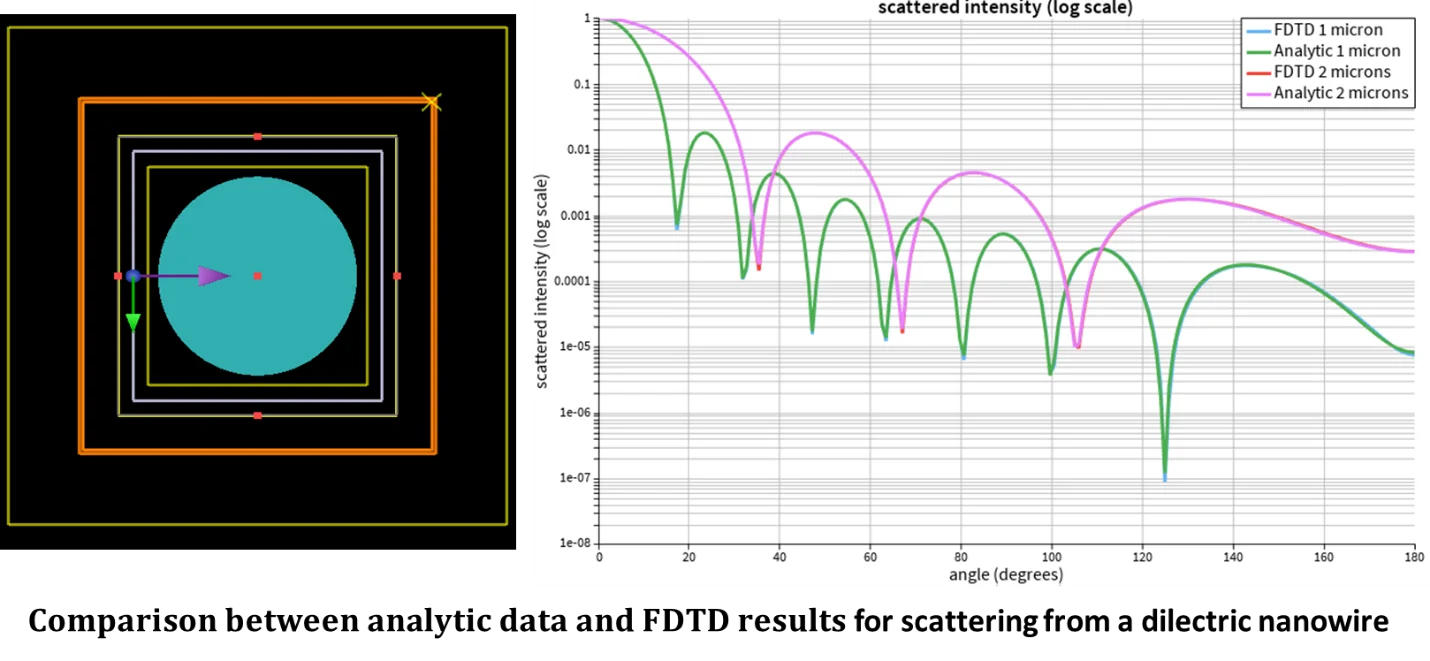Image resolution: width=1430 pixels, height=661 pixels.
Task: Select the teal nanowire circle
Action: pos(257,276)
